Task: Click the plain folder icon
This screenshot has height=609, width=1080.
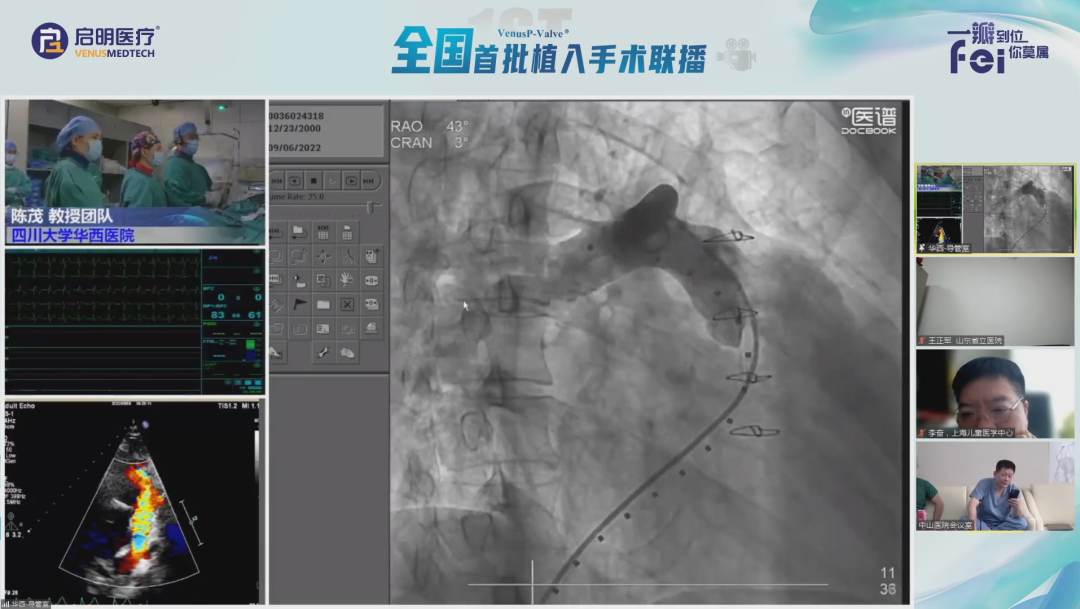Action: click(x=323, y=304)
